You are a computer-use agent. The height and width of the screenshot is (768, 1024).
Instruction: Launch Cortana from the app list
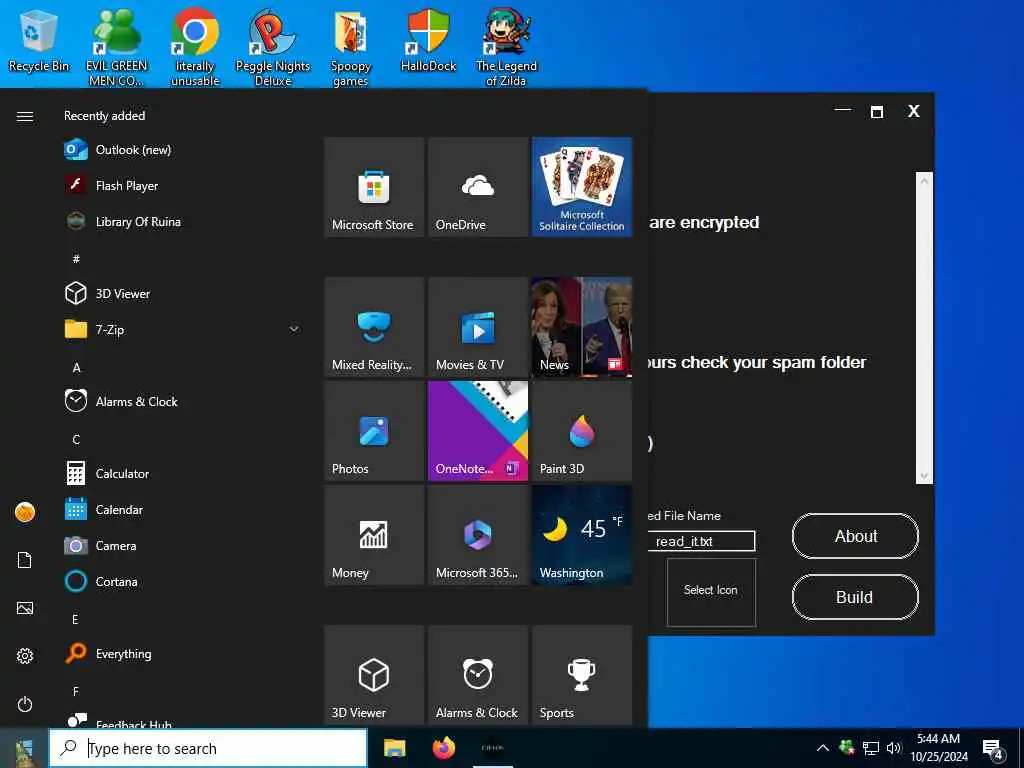click(x=183, y=581)
